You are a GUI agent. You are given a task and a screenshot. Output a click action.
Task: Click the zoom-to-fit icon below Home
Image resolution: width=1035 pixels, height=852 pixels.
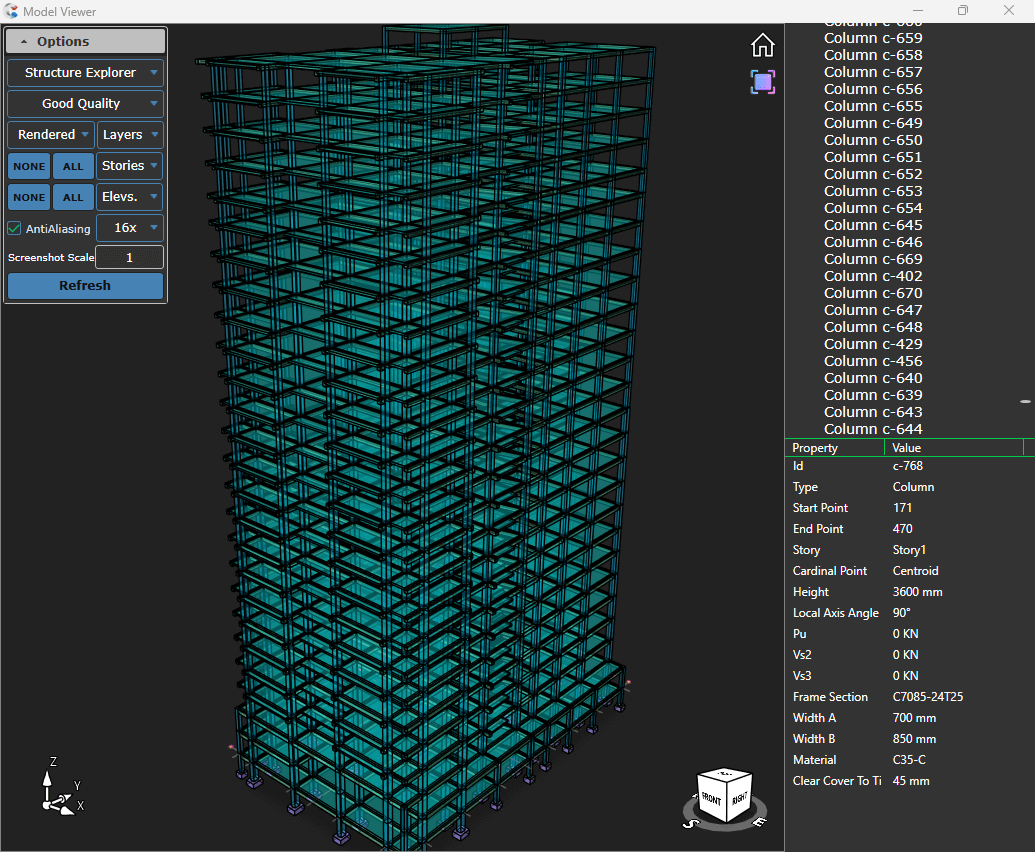point(762,82)
